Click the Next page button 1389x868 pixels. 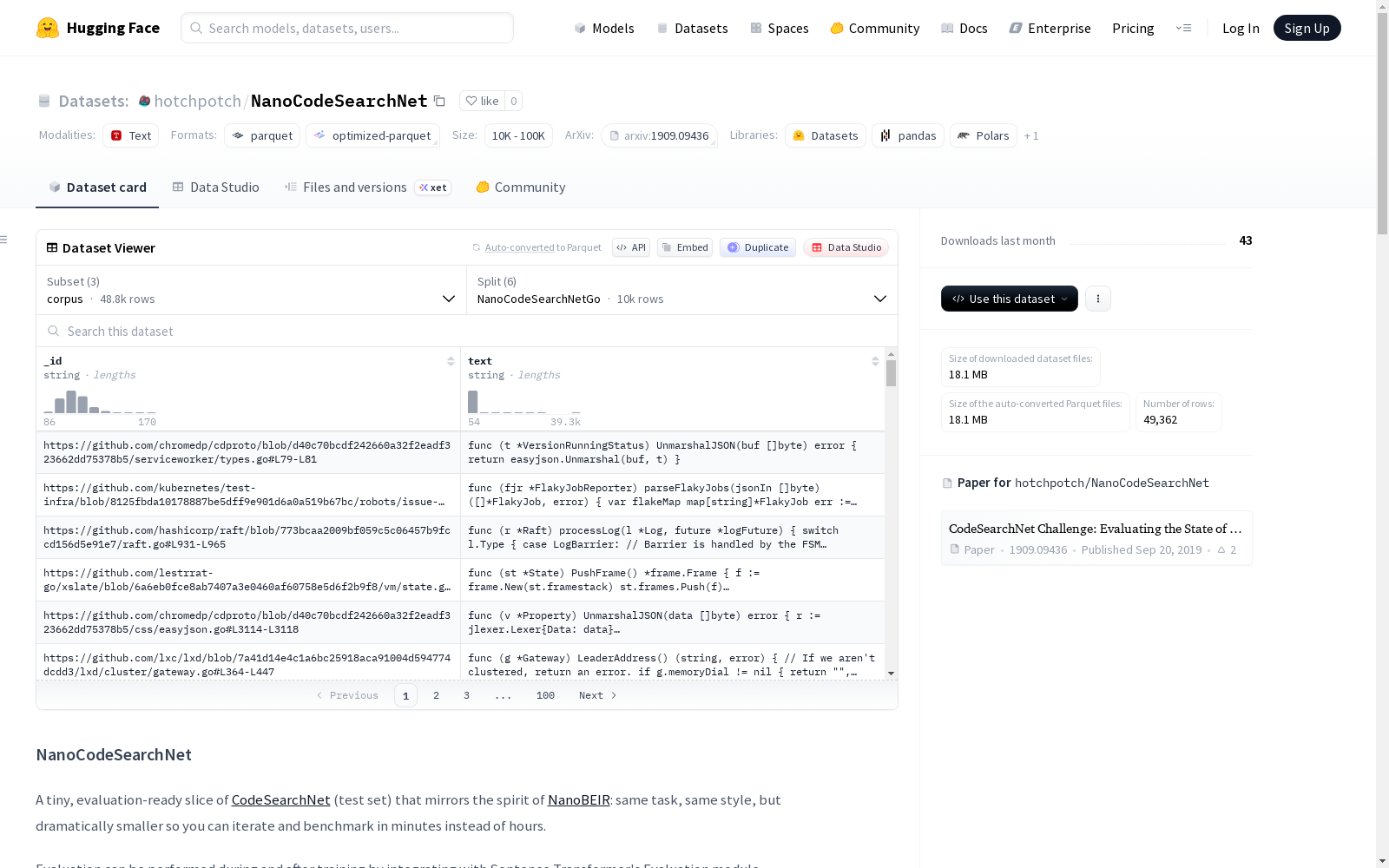pos(598,695)
